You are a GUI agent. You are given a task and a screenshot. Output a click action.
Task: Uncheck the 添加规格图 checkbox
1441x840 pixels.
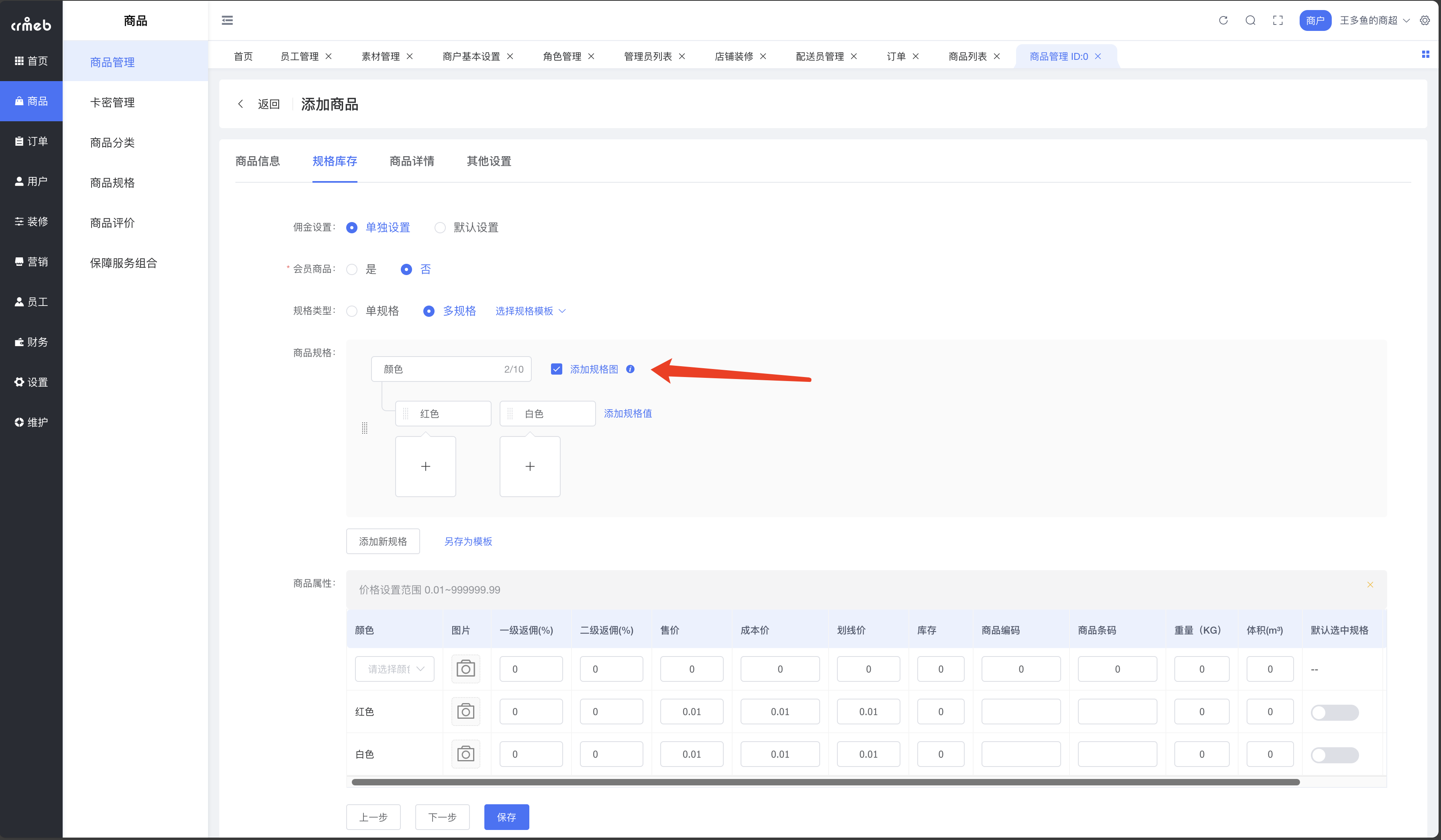556,369
